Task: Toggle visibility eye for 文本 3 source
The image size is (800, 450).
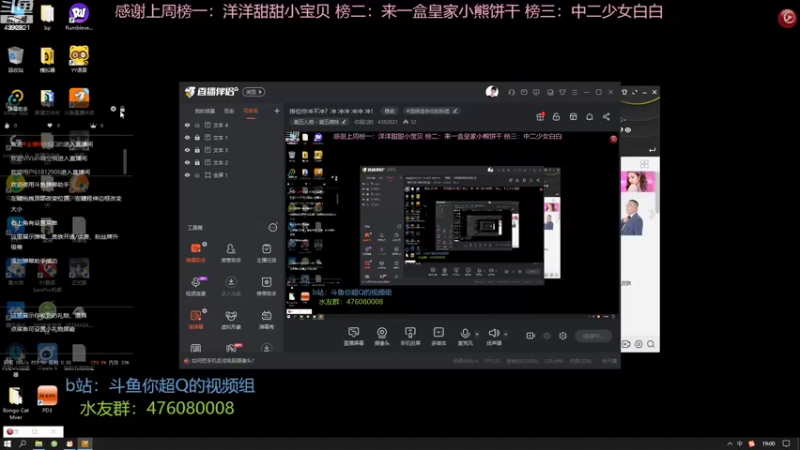Action: tap(187, 150)
